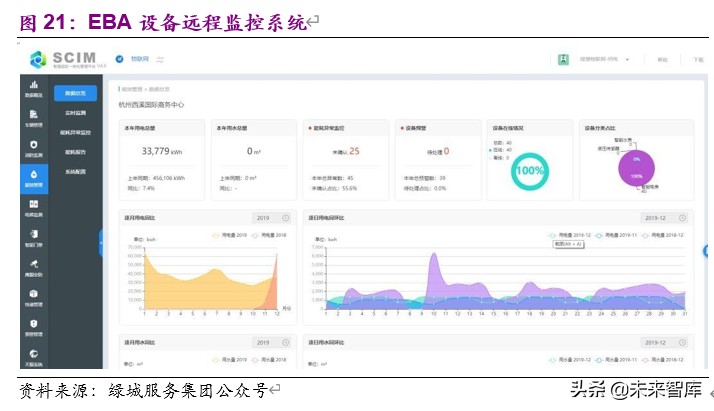Click the 33,779 kWh annual electricity value
The height and width of the screenshot is (411, 714).
pos(162,151)
